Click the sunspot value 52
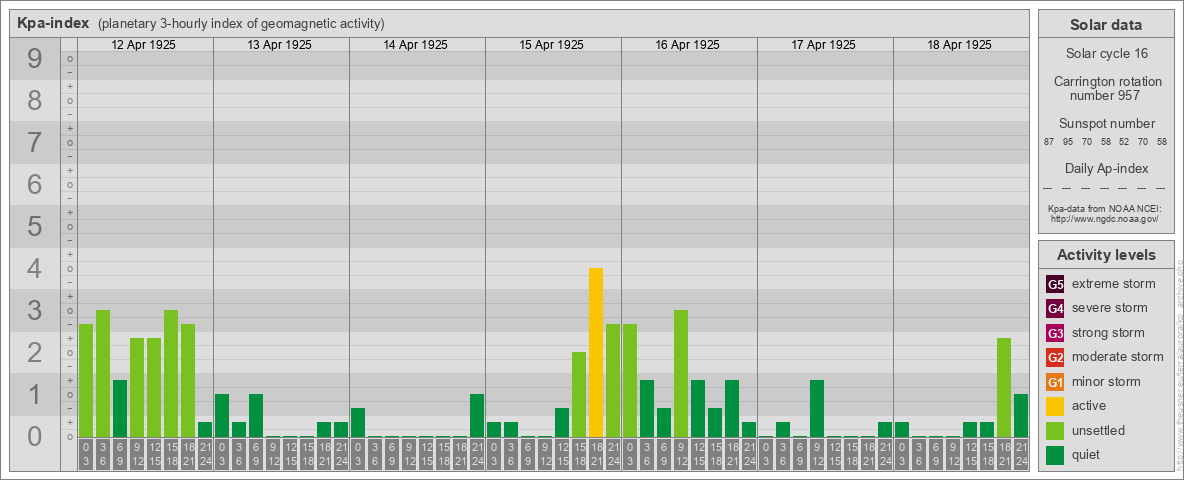The height and width of the screenshot is (480, 1184). [x=1124, y=142]
